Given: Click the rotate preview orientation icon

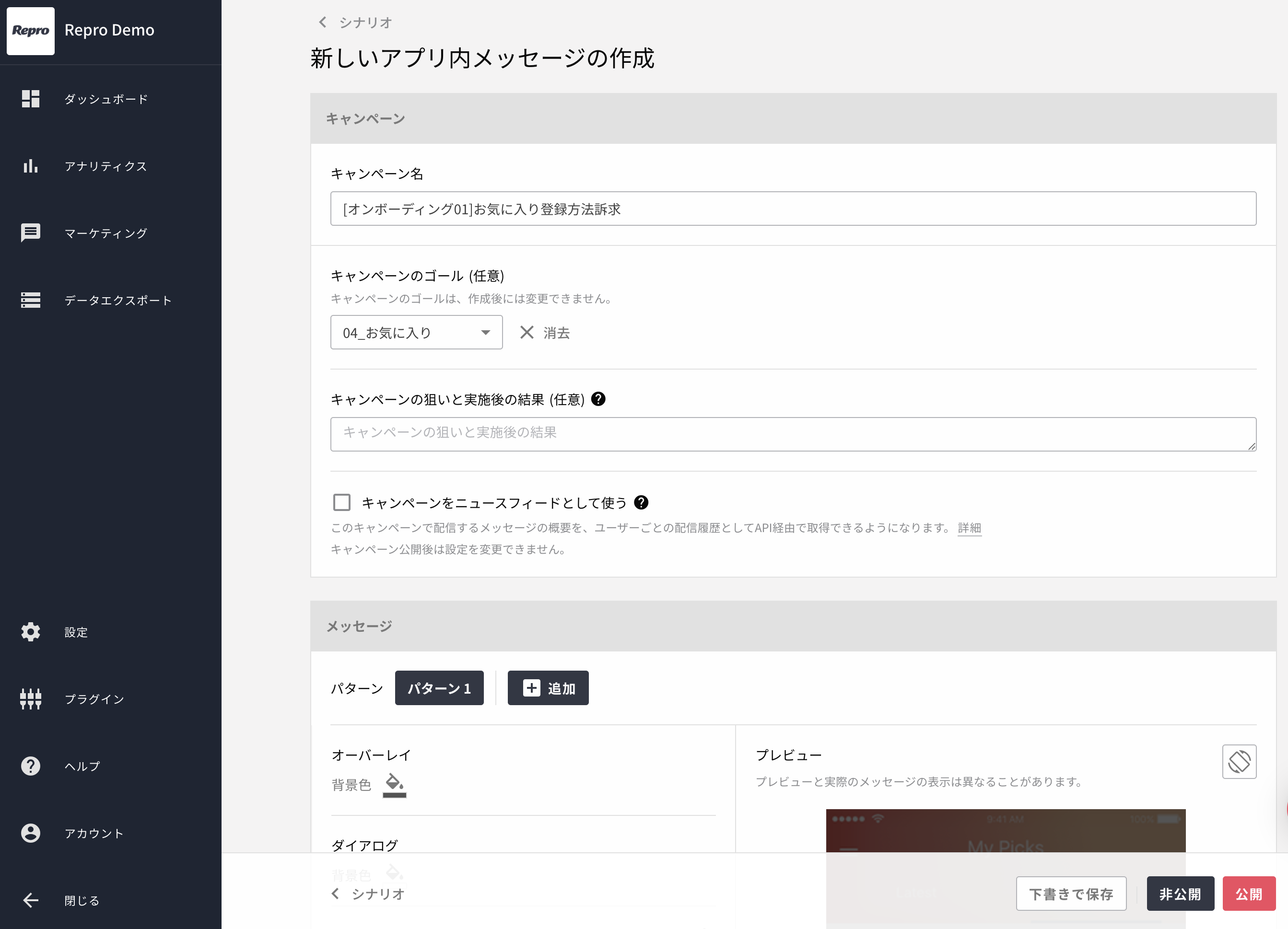Looking at the screenshot, I should tap(1239, 762).
